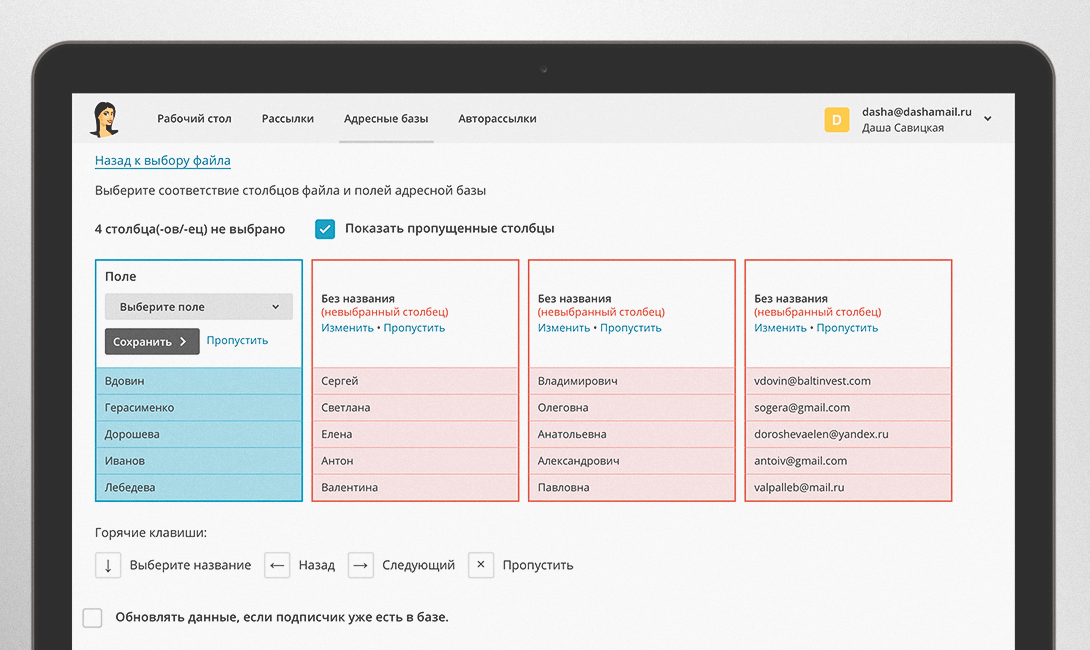This screenshot has height=650, width=1090.
Task: Click the valpalleb@mail.ru cell
Action: (x=848, y=487)
